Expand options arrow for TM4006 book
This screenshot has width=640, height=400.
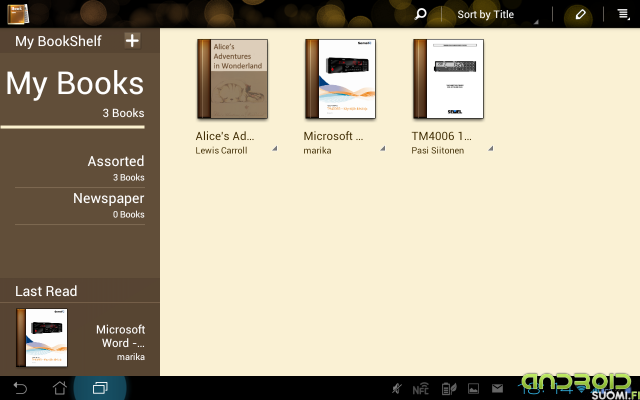(491, 149)
